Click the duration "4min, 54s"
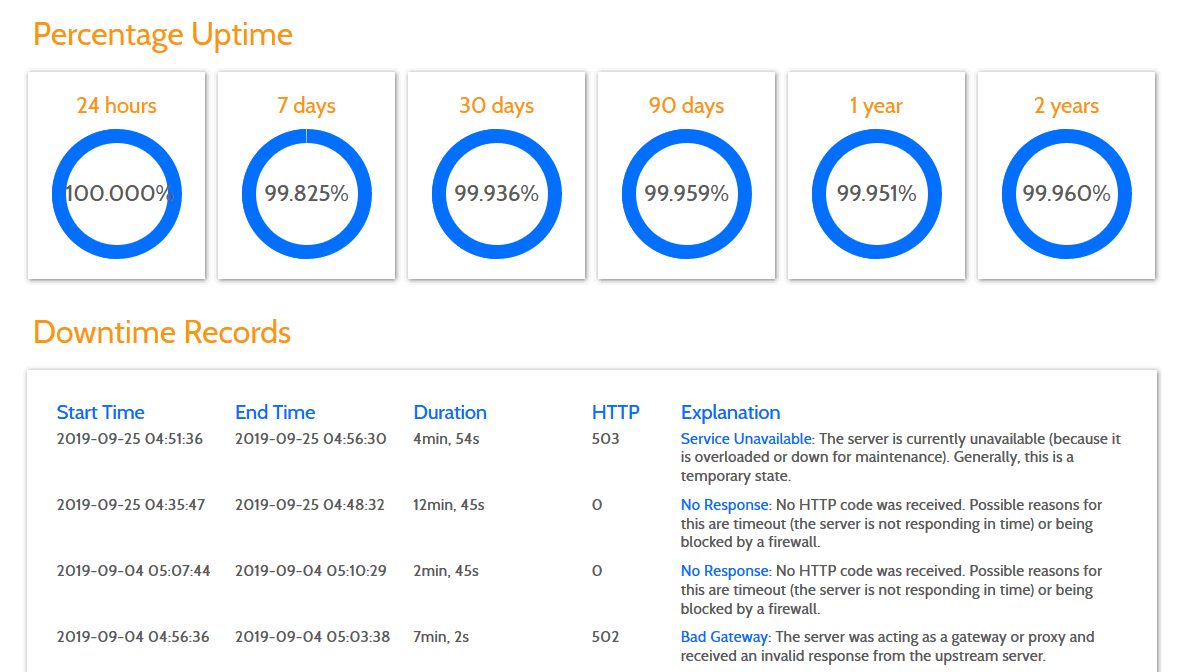Image resolution: width=1185 pixels, height=672 pixels. (x=446, y=439)
